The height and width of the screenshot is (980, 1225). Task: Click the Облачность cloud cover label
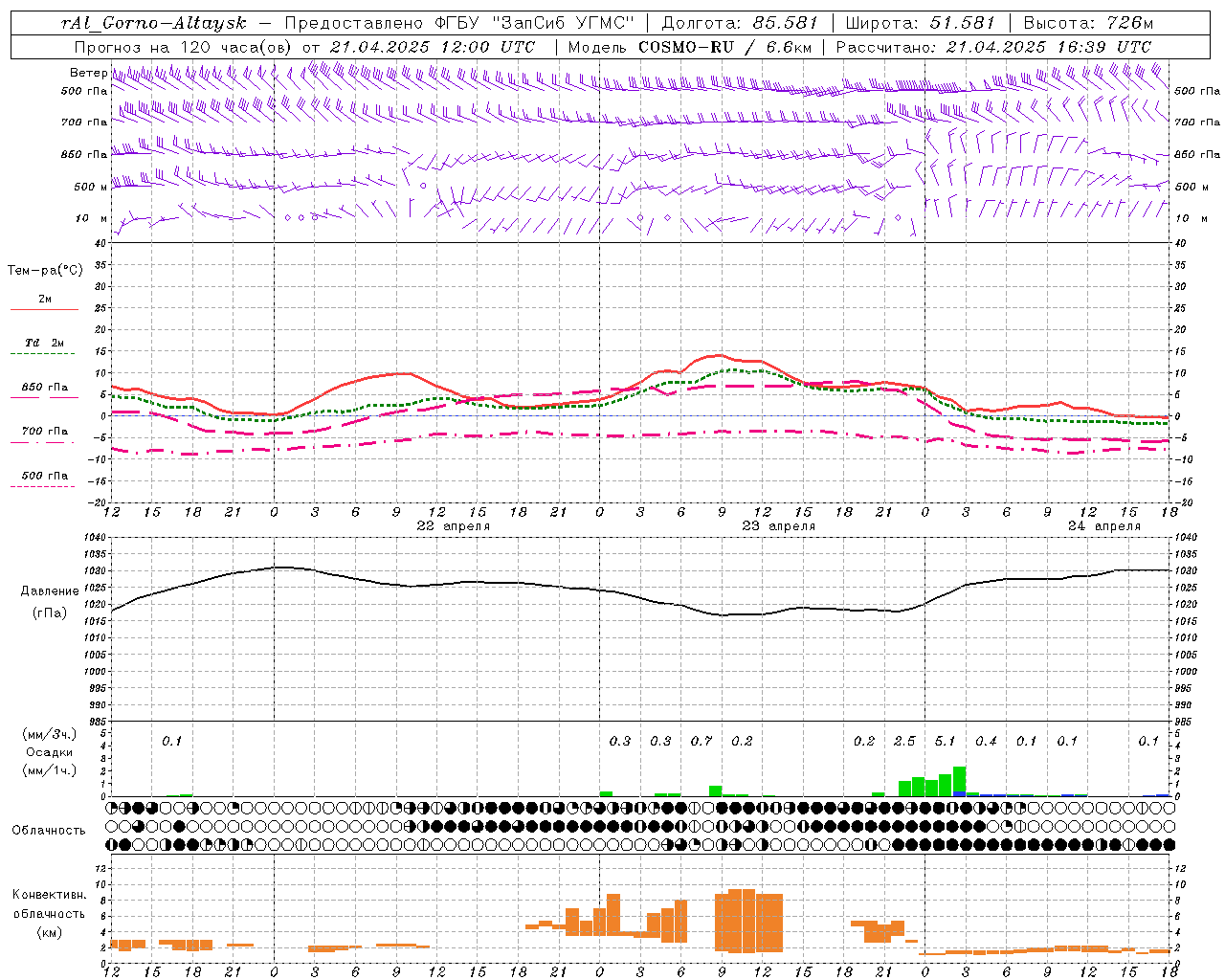pos(49,831)
